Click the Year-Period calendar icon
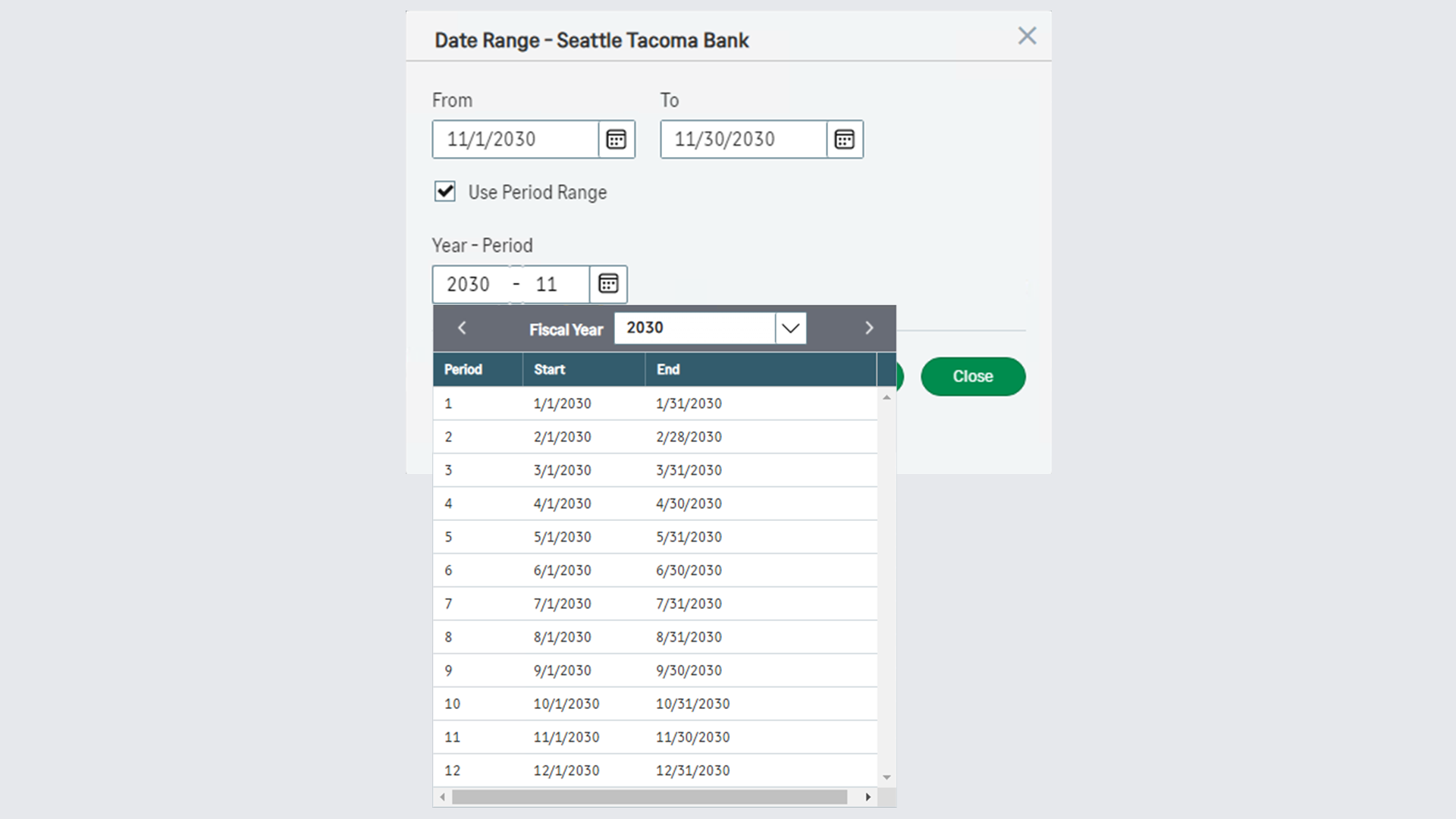This screenshot has width=1456, height=819. point(608,284)
